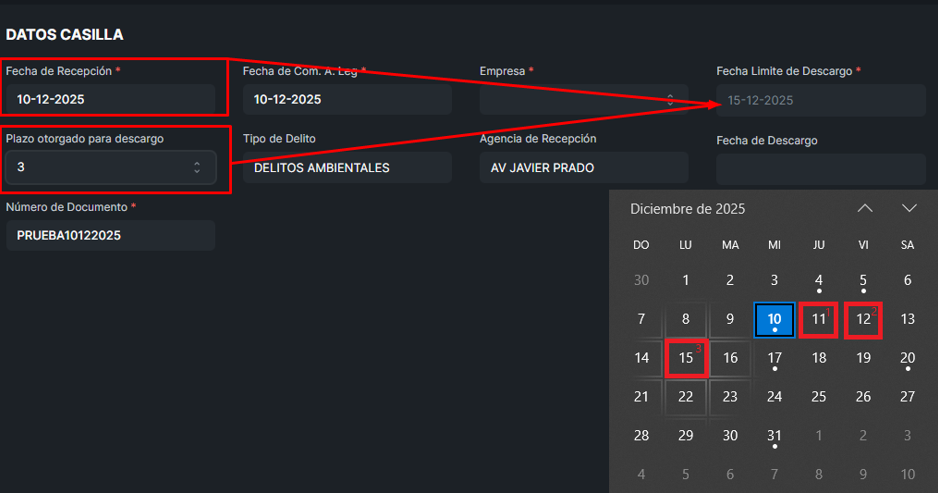
Task: Click the Fecha de Recepción field
Action: pyautogui.click(x=110, y=100)
